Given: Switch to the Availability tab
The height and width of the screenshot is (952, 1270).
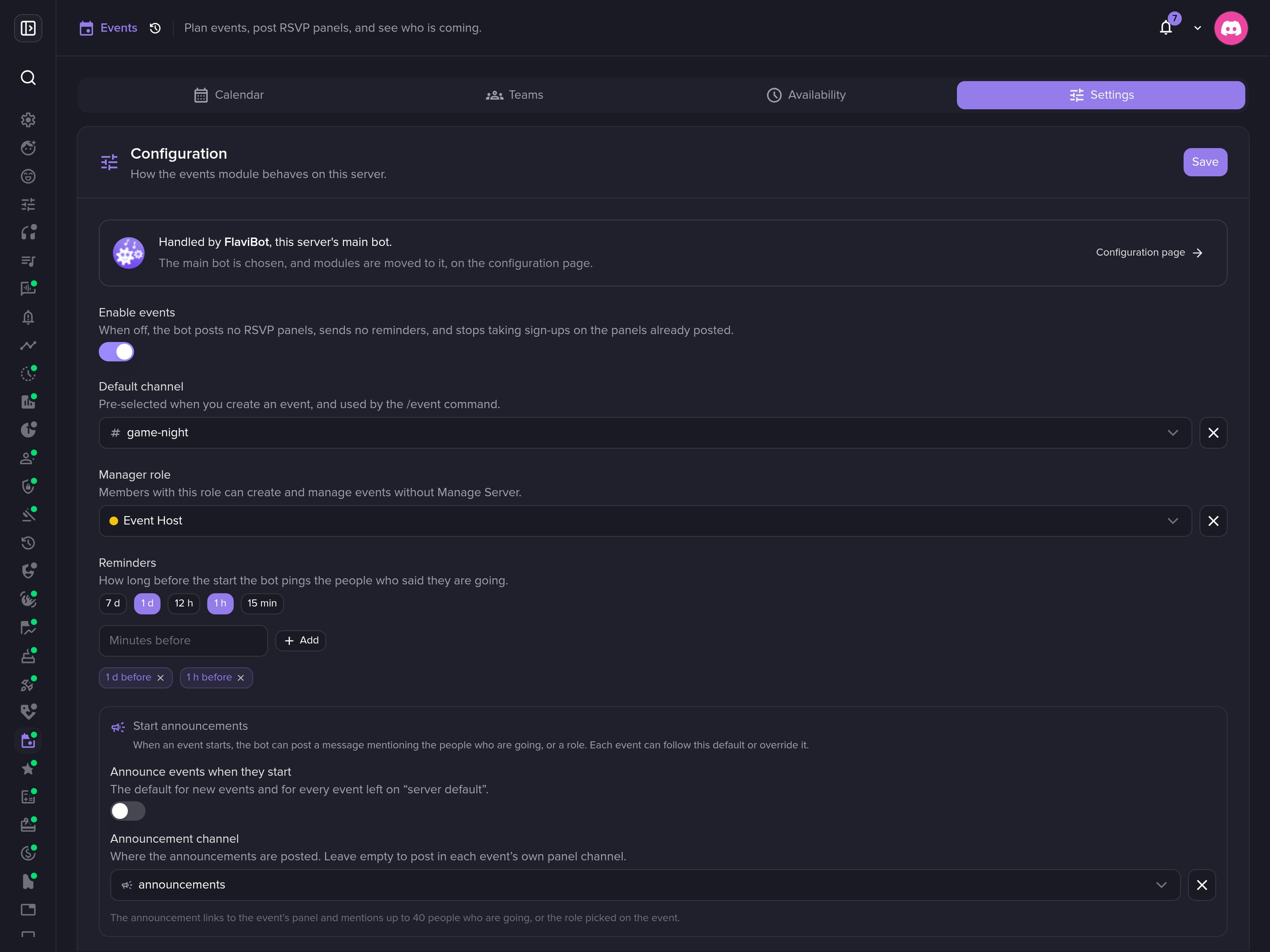Looking at the screenshot, I should pyautogui.click(x=806, y=95).
